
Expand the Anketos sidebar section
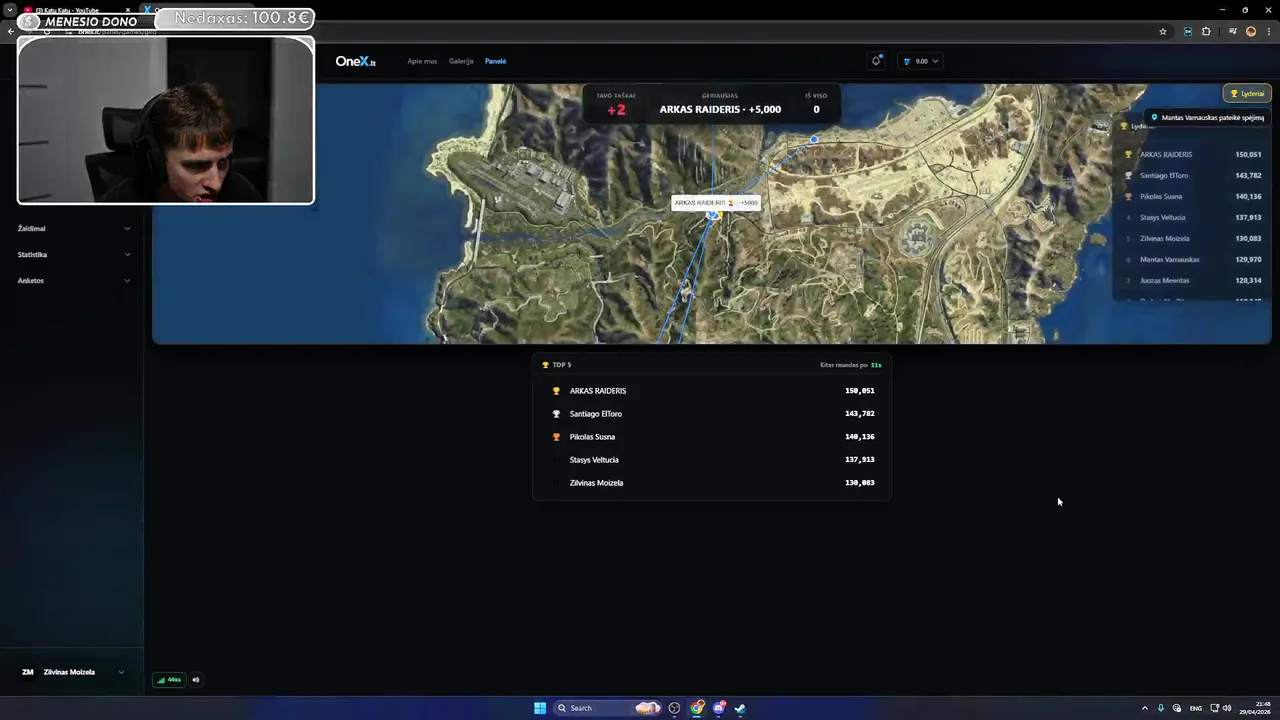(x=73, y=280)
